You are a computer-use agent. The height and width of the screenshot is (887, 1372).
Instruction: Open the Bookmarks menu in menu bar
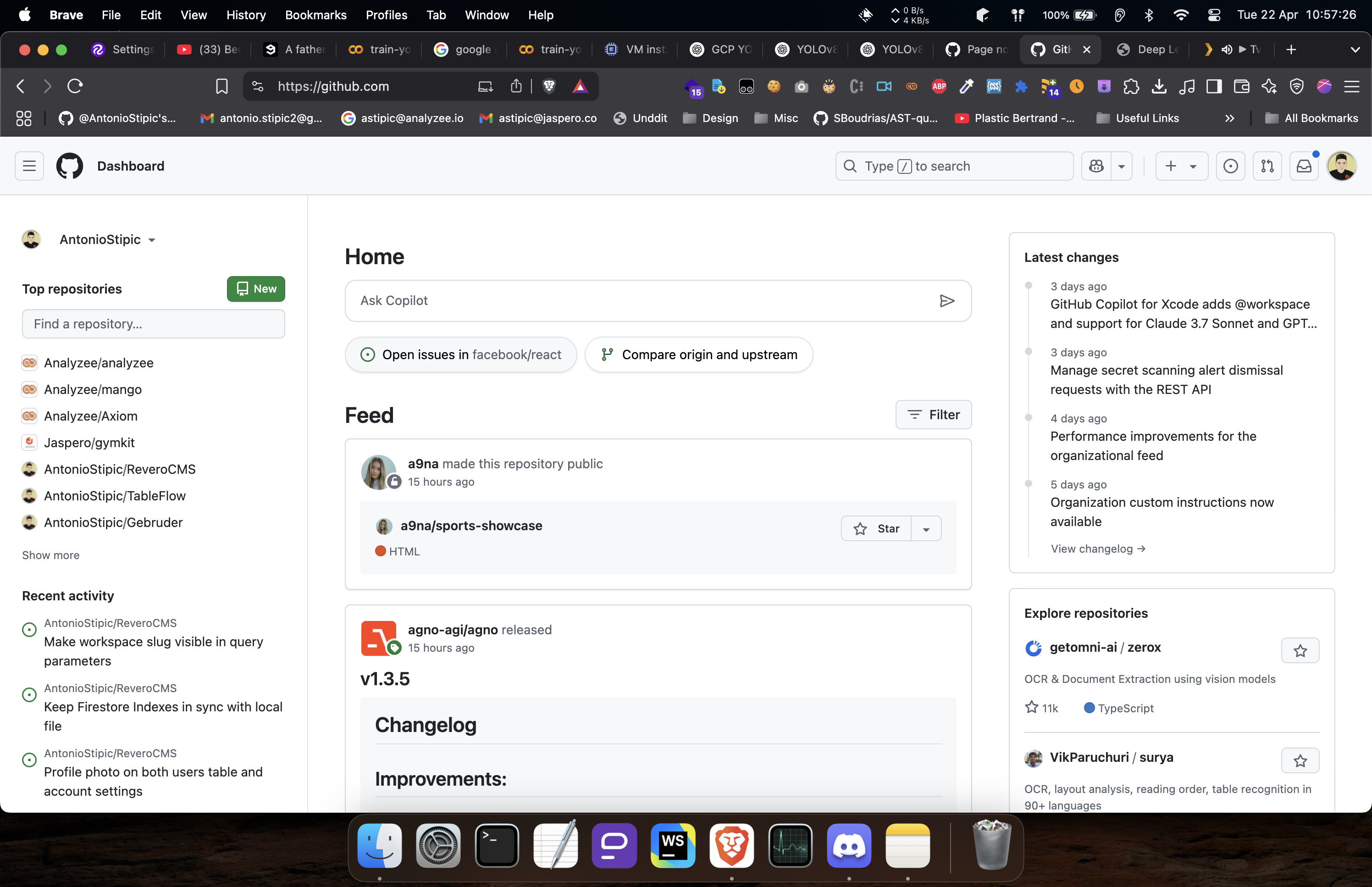(315, 15)
